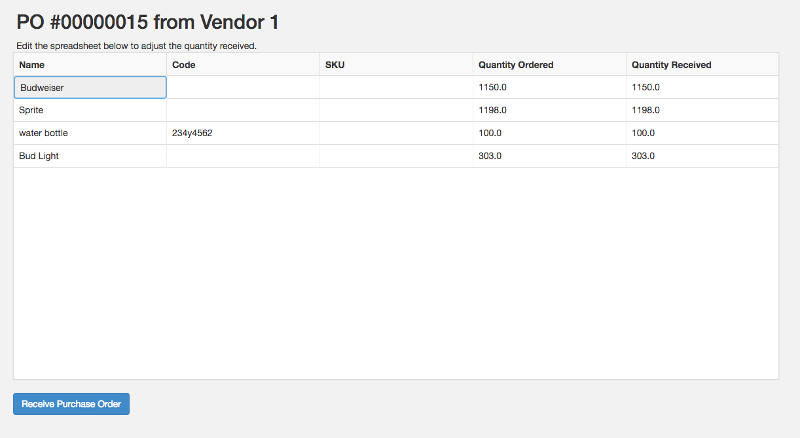Click Budweiser quantity ordered 1150.0 cell
This screenshot has height=438, width=800.
(549, 87)
